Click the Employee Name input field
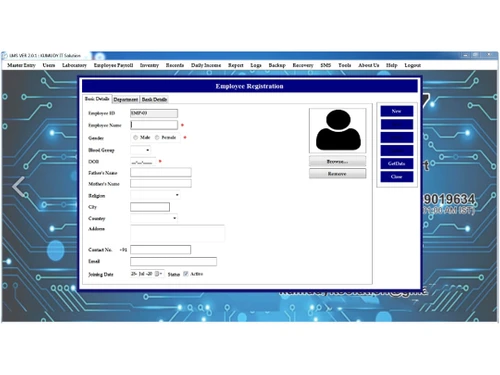The image size is (500, 375). [154, 125]
